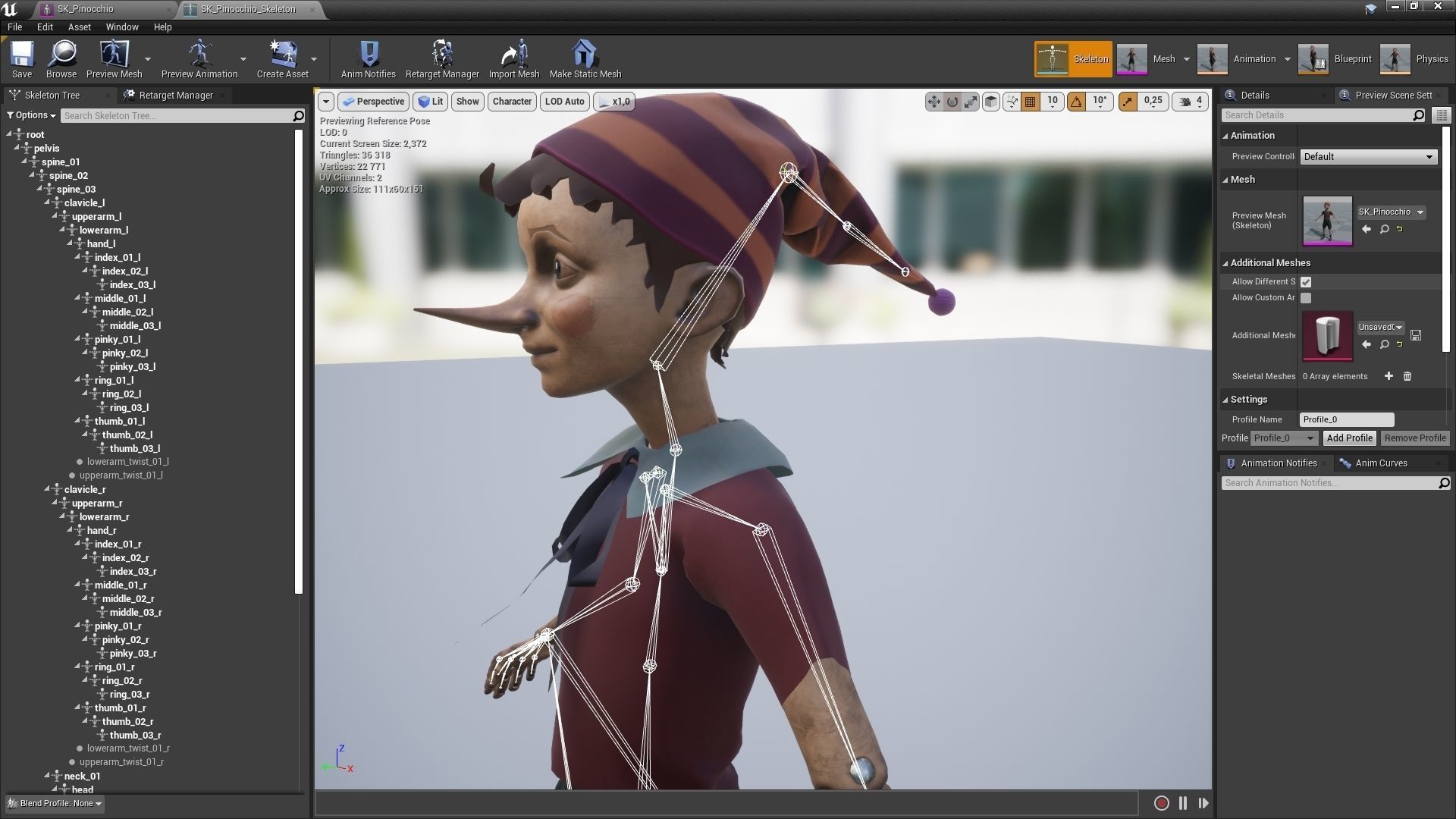
Task: Click the Add Profile button
Action: 1349,438
